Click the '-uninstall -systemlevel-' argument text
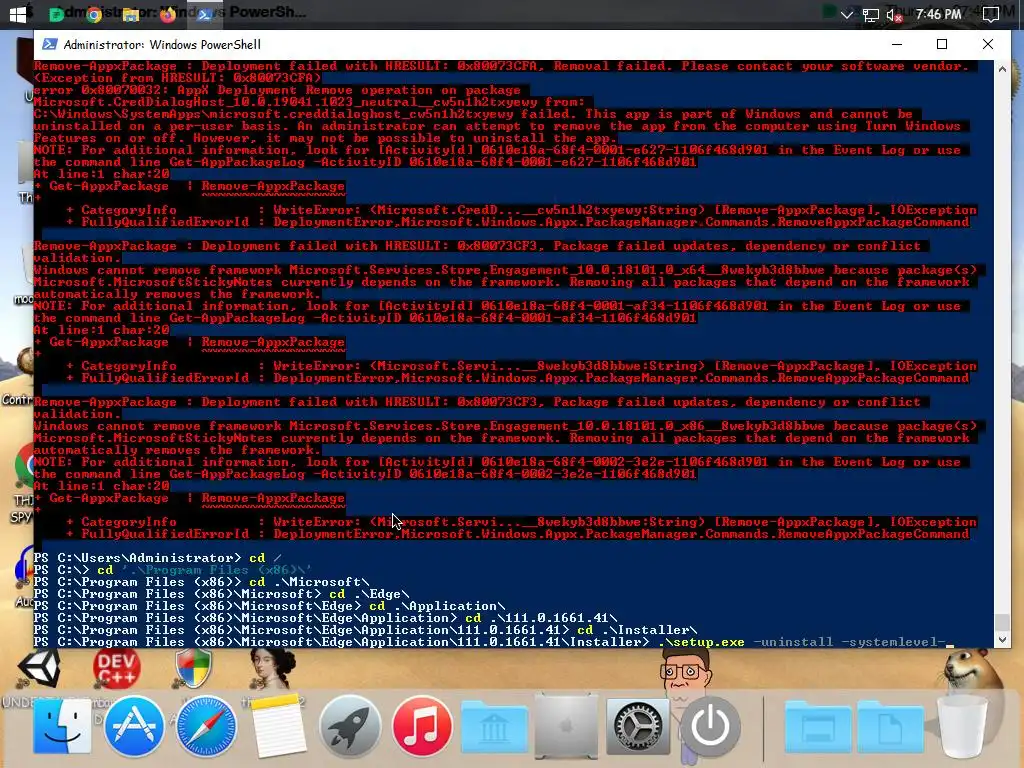Screen dimensions: 1024x768 click(x=849, y=642)
